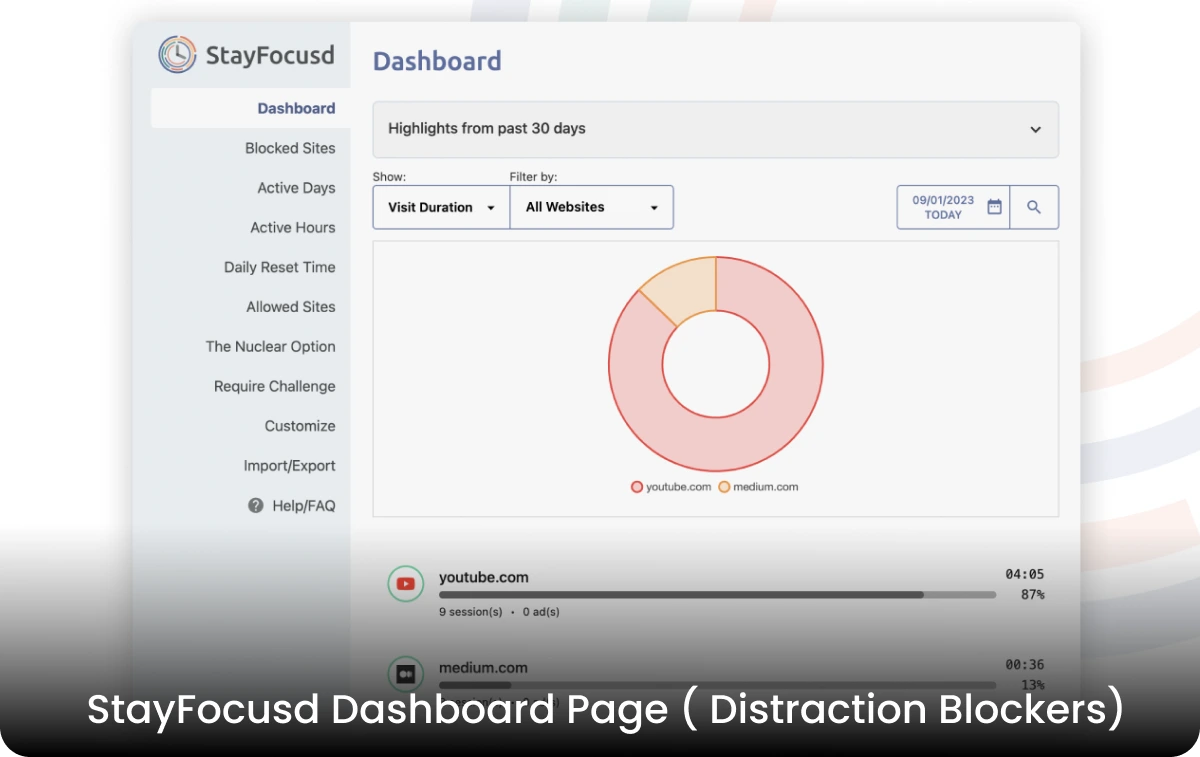Click the orange medium.com donut segment
The height and width of the screenshot is (757, 1200).
point(685,288)
